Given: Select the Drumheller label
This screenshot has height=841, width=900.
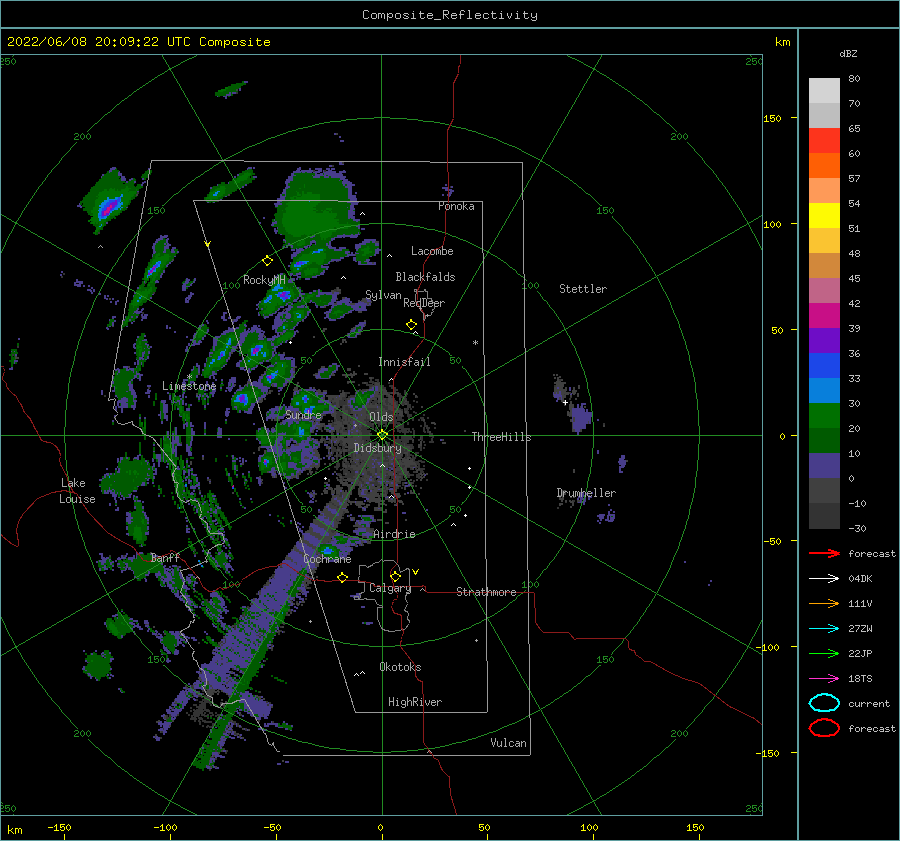Looking at the screenshot, I should coord(586,493).
